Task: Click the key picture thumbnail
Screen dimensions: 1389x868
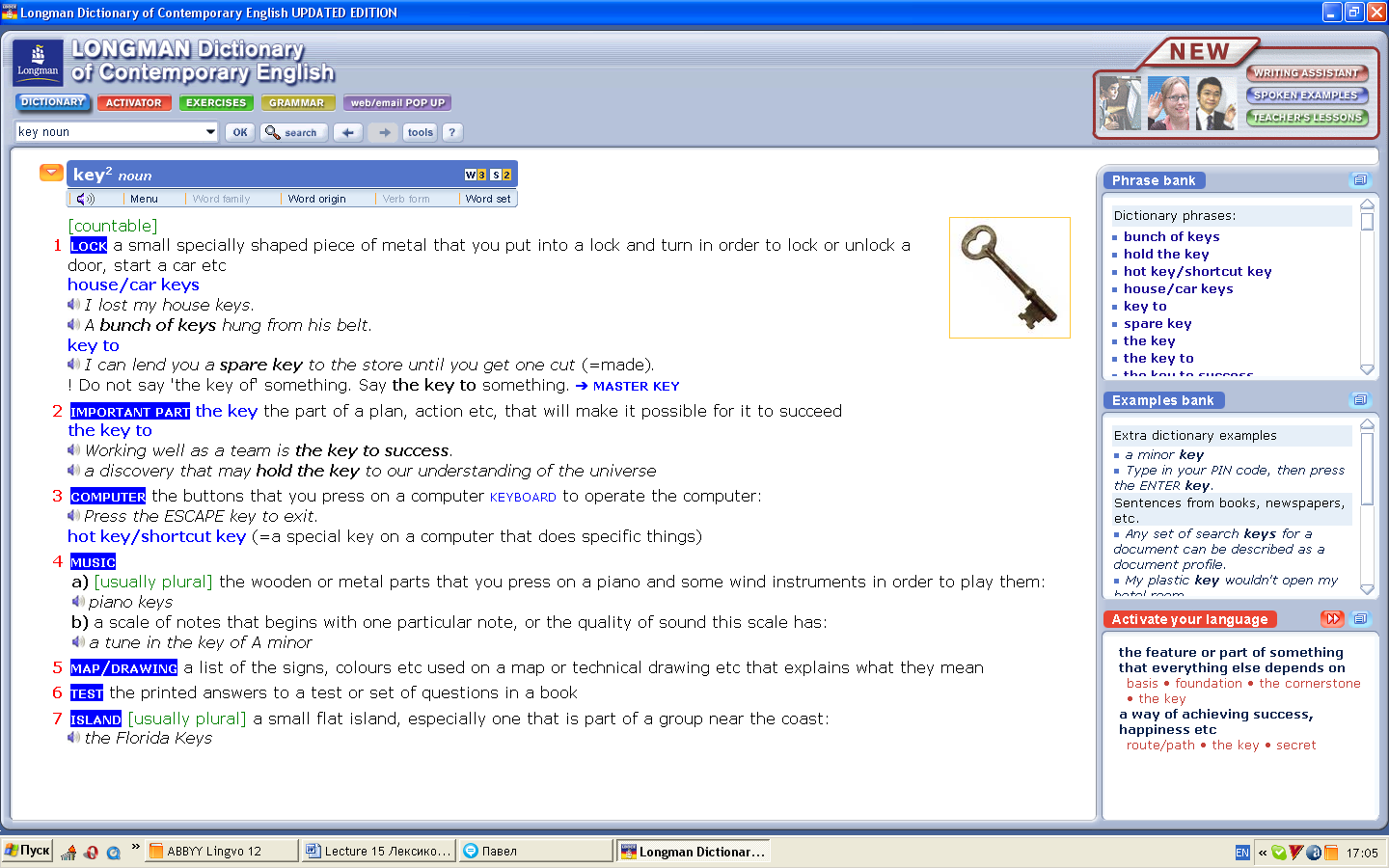Action: [1010, 278]
